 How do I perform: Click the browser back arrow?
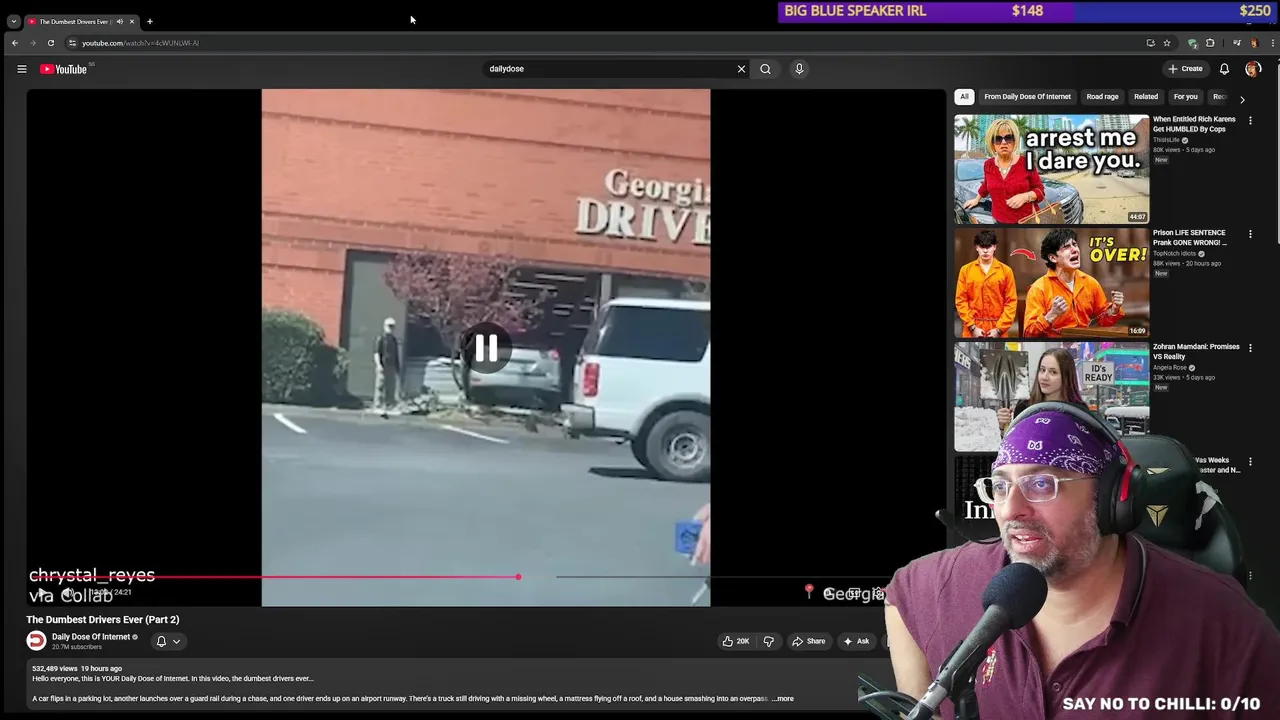15,43
